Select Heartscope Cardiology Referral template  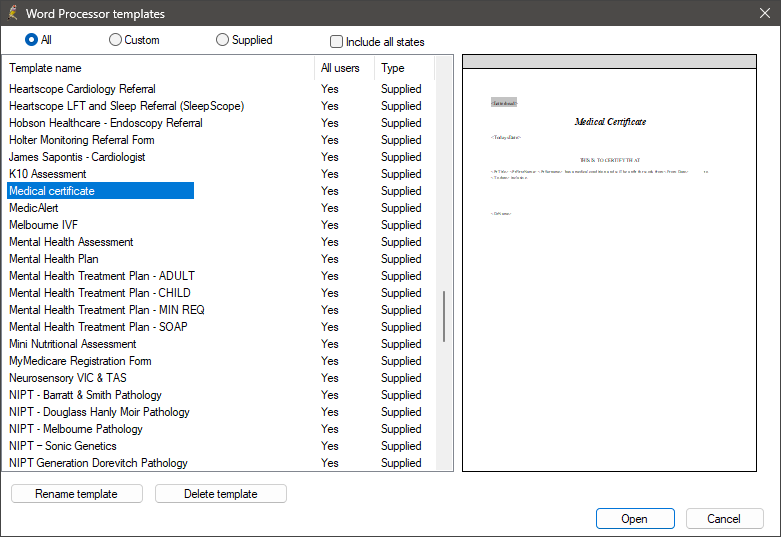[82, 89]
